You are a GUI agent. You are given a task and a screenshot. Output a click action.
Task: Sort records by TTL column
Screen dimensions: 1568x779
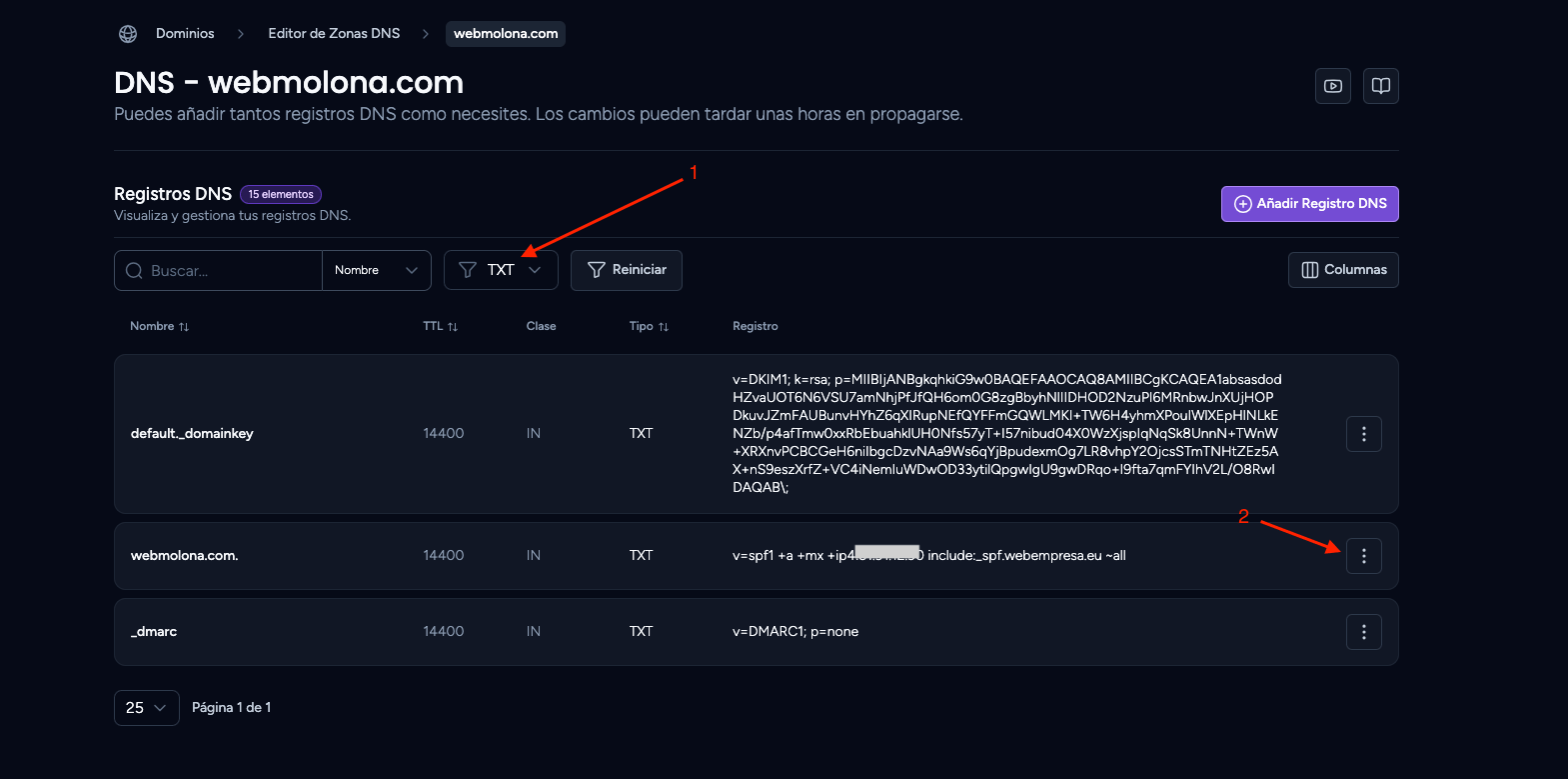coord(441,326)
